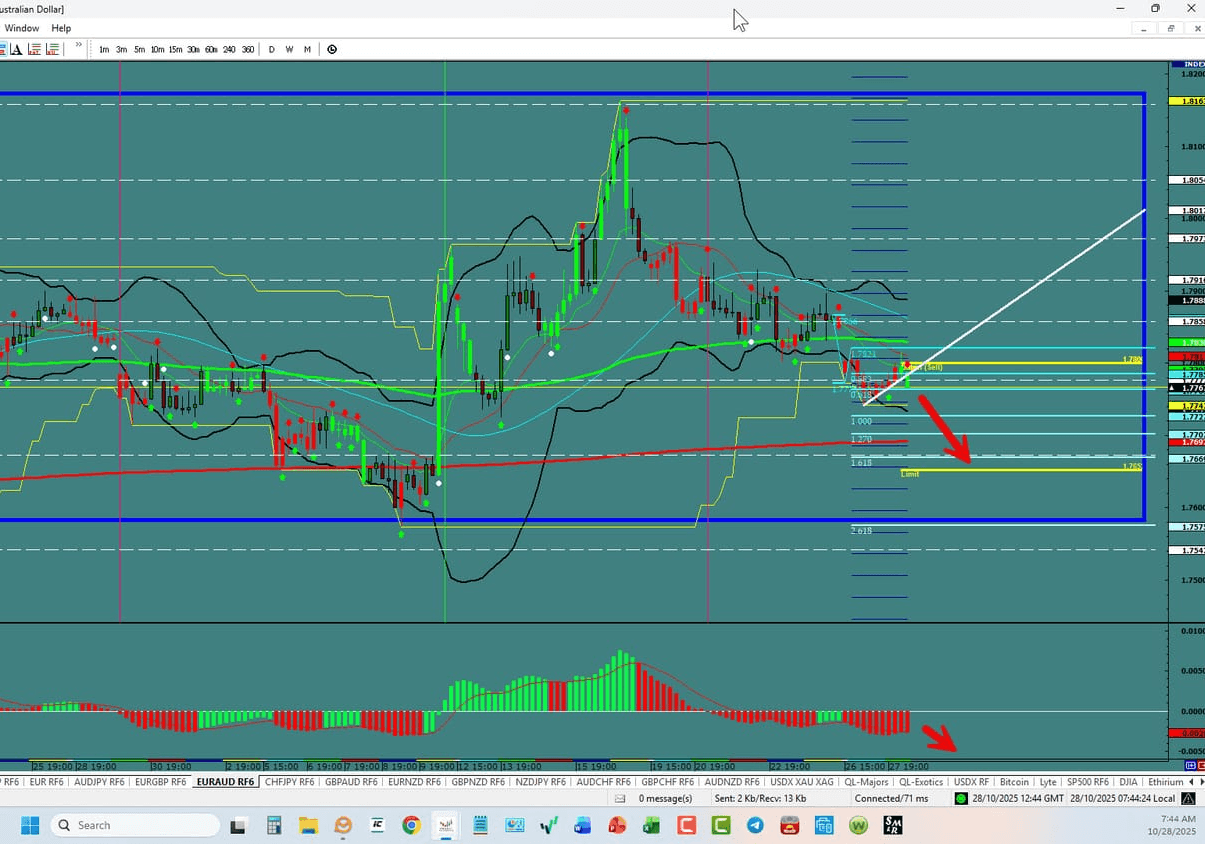Click the 0 message(s) status link
The width and height of the screenshot is (1205, 844).
coord(666,798)
